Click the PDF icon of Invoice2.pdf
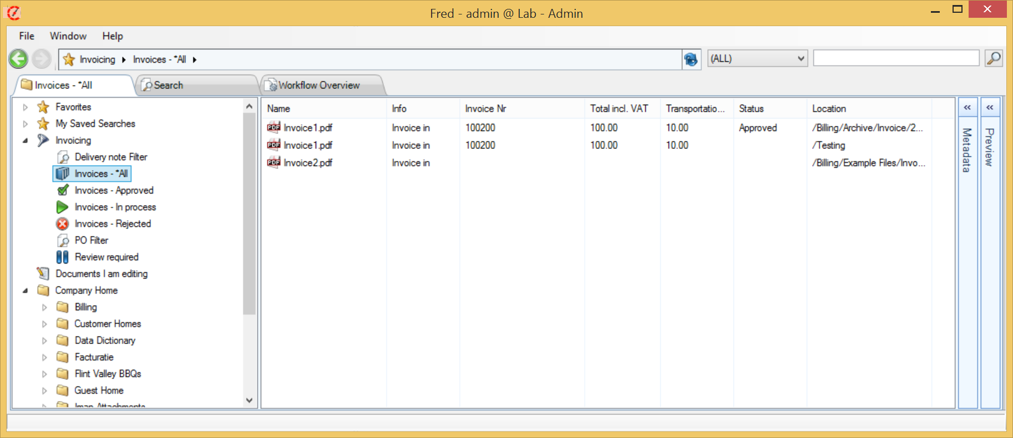Image resolution: width=1013 pixels, height=438 pixels. tap(274, 162)
